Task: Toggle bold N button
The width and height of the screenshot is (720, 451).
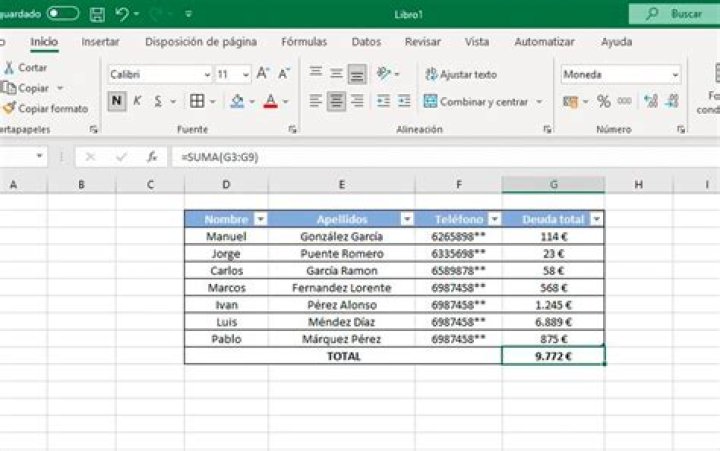Action: click(117, 101)
